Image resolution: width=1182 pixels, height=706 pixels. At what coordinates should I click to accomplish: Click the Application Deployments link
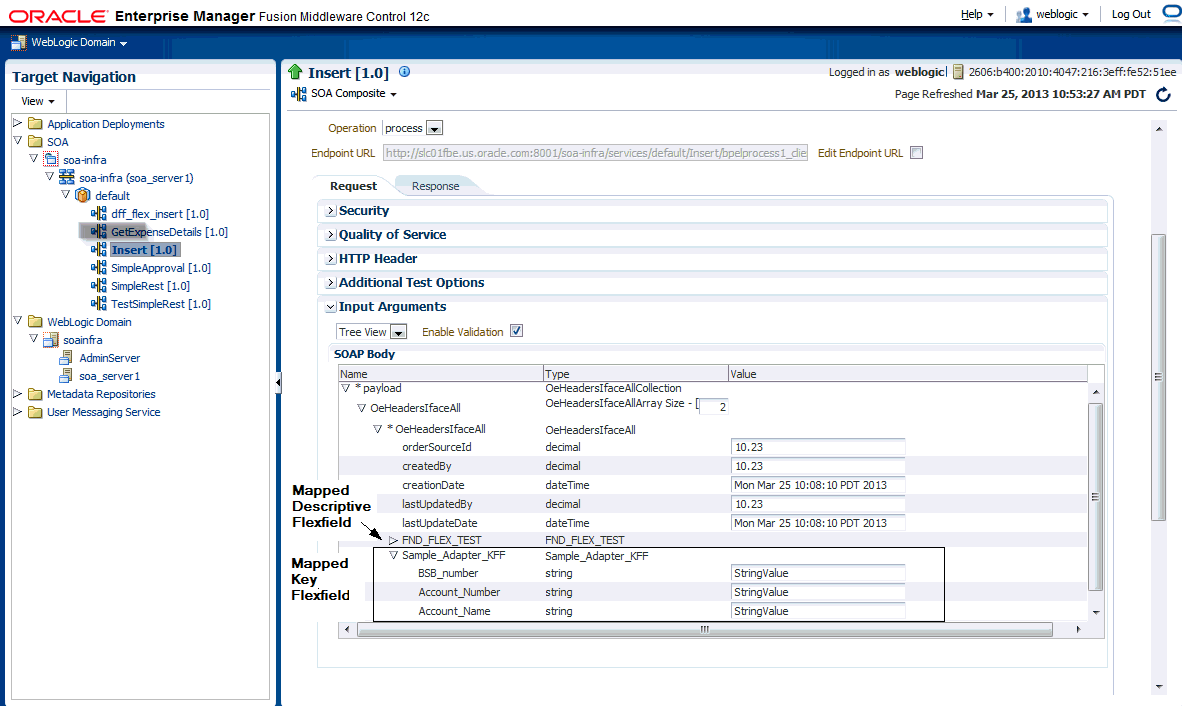[x=106, y=124]
